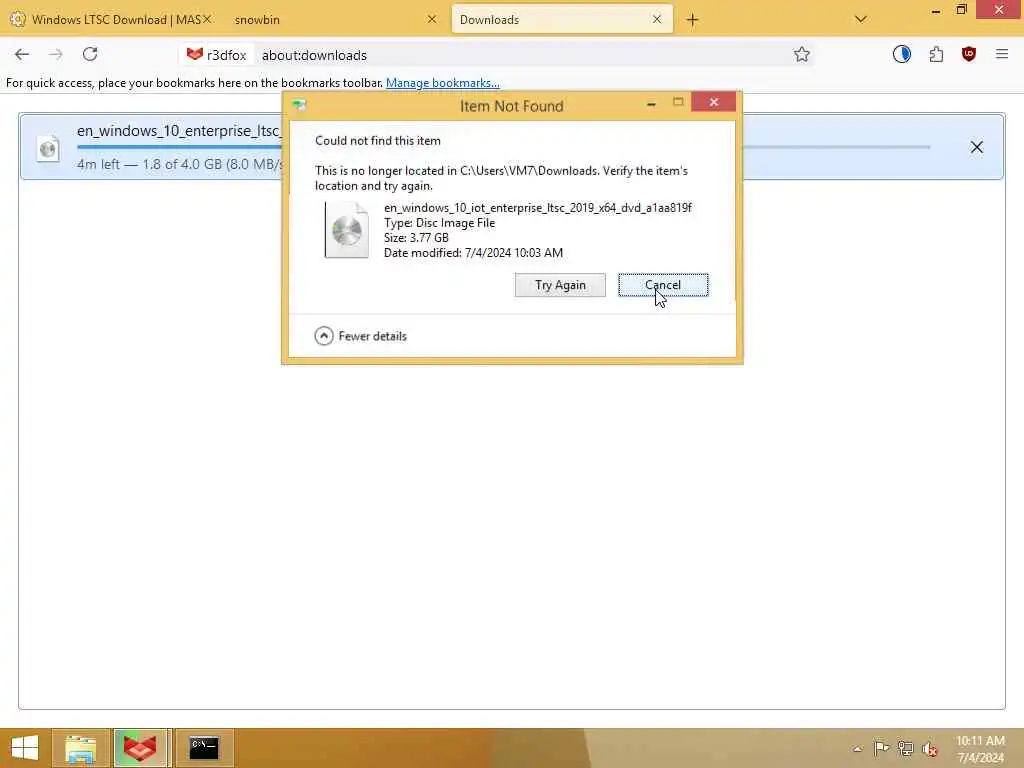
Task: Bookmark this page with the star icon
Action: pos(801,55)
